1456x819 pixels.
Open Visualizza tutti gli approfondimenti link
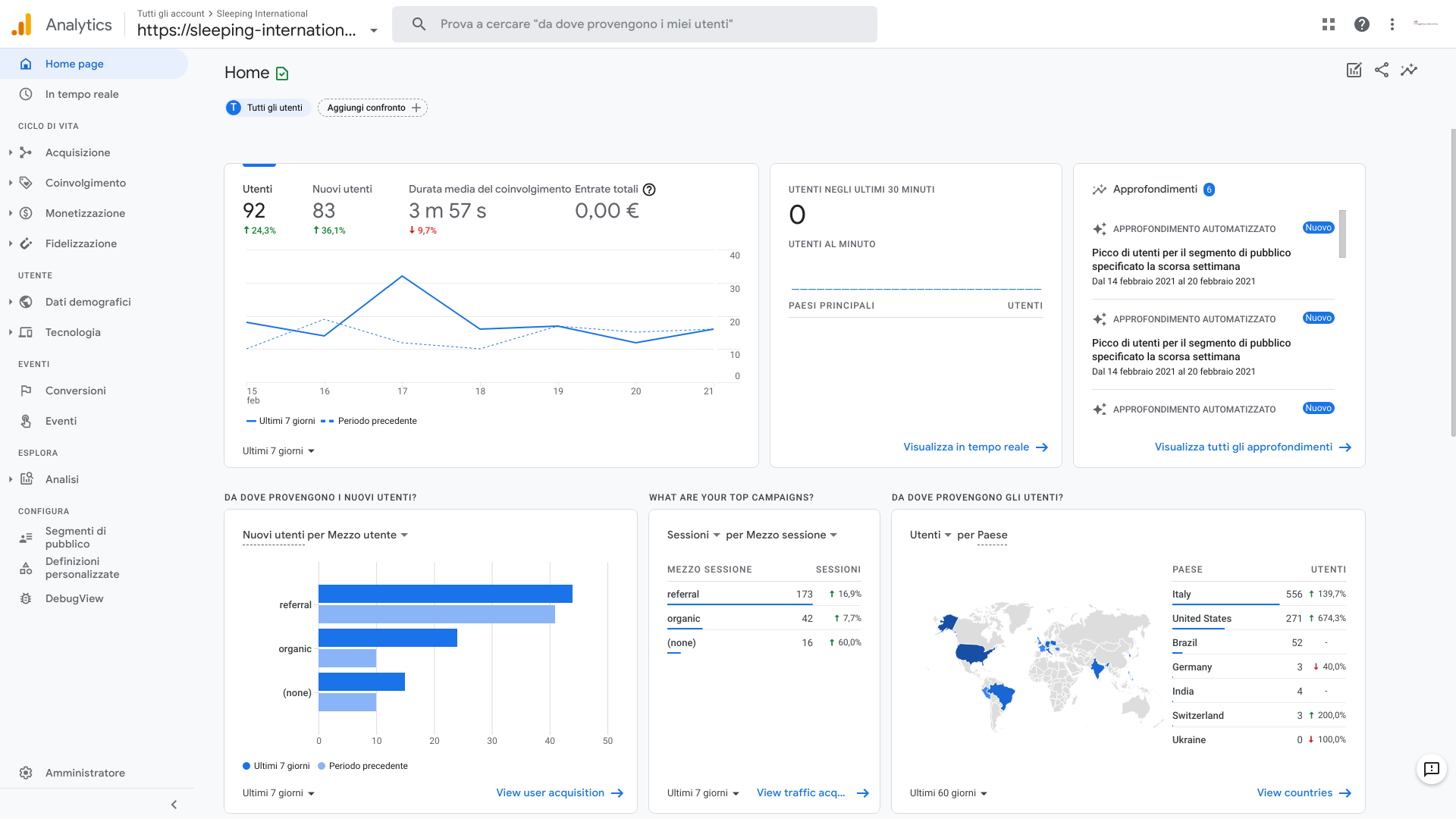click(1253, 447)
